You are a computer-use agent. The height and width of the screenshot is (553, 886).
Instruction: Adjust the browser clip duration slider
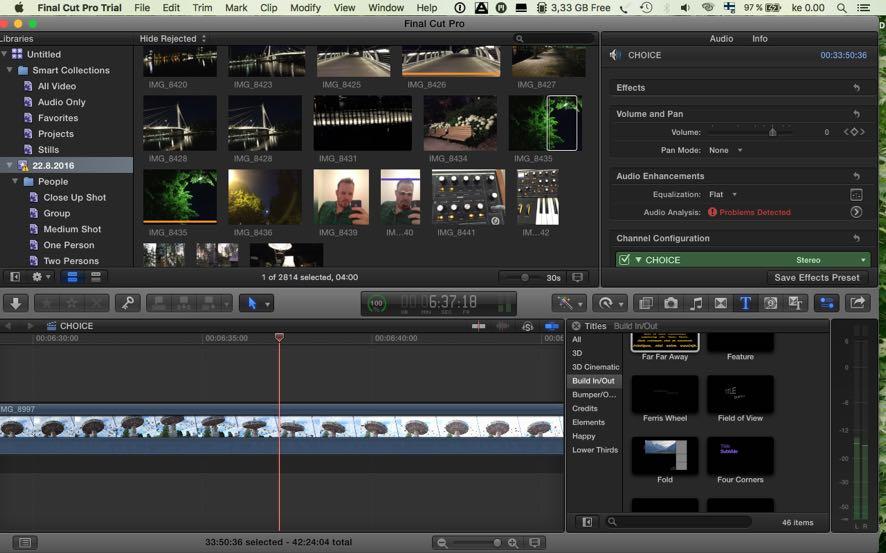click(525, 277)
